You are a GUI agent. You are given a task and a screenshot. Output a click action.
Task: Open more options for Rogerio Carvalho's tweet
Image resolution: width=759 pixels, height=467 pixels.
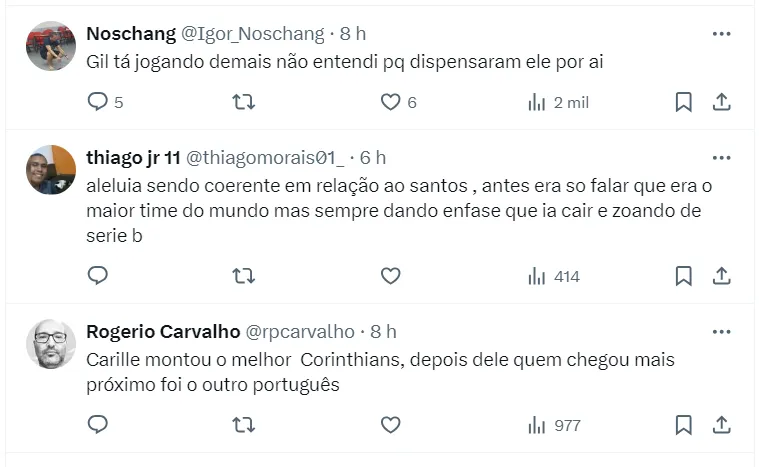pyautogui.click(x=721, y=332)
